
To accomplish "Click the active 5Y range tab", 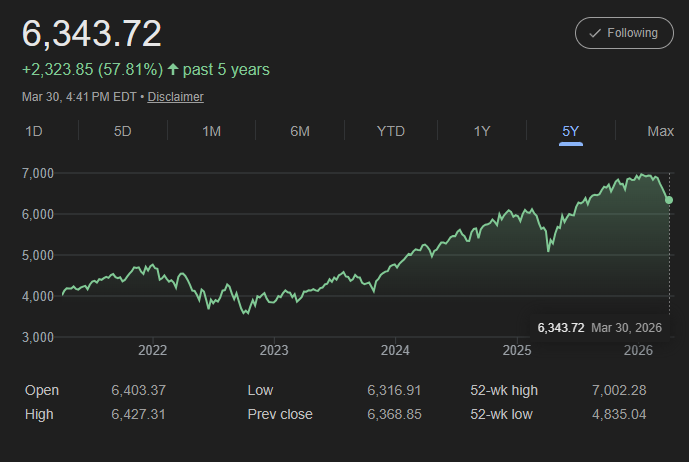I will [571, 132].
